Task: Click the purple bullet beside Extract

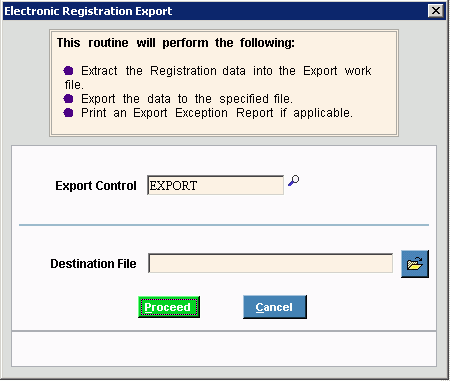Action: click(x=68, y=71)
